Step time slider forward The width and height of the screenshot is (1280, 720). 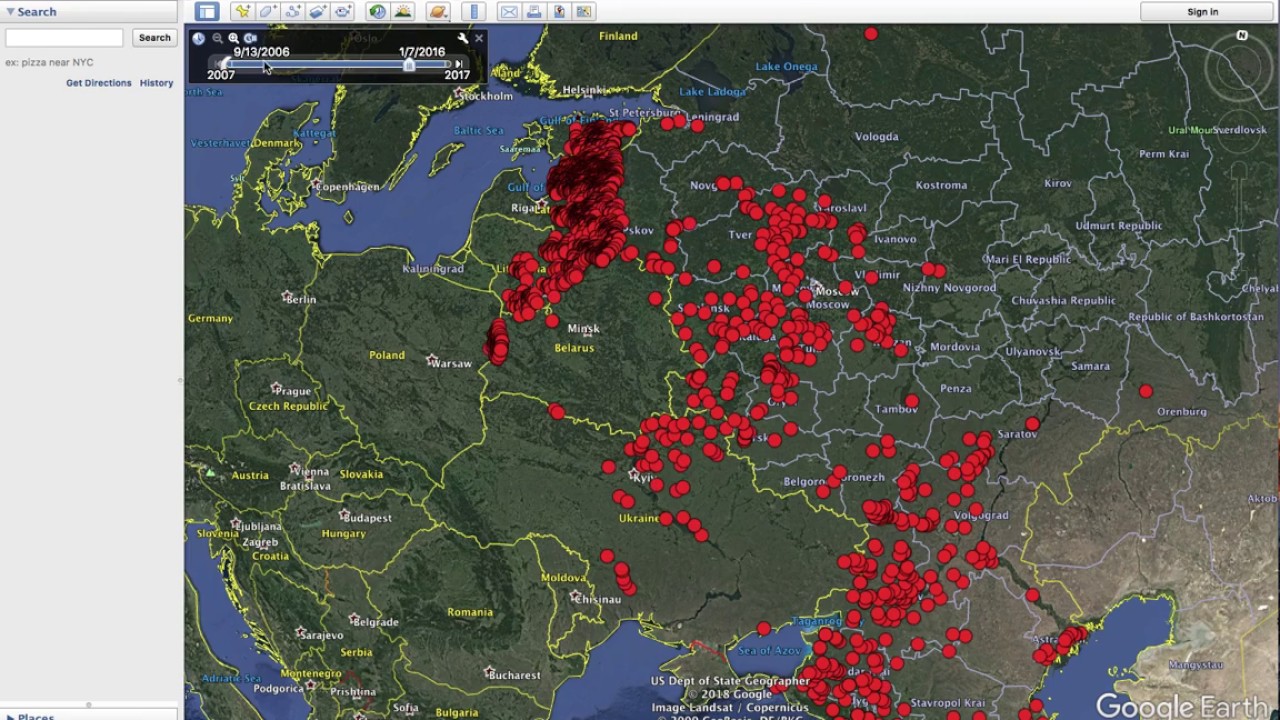tap(459, 64)
